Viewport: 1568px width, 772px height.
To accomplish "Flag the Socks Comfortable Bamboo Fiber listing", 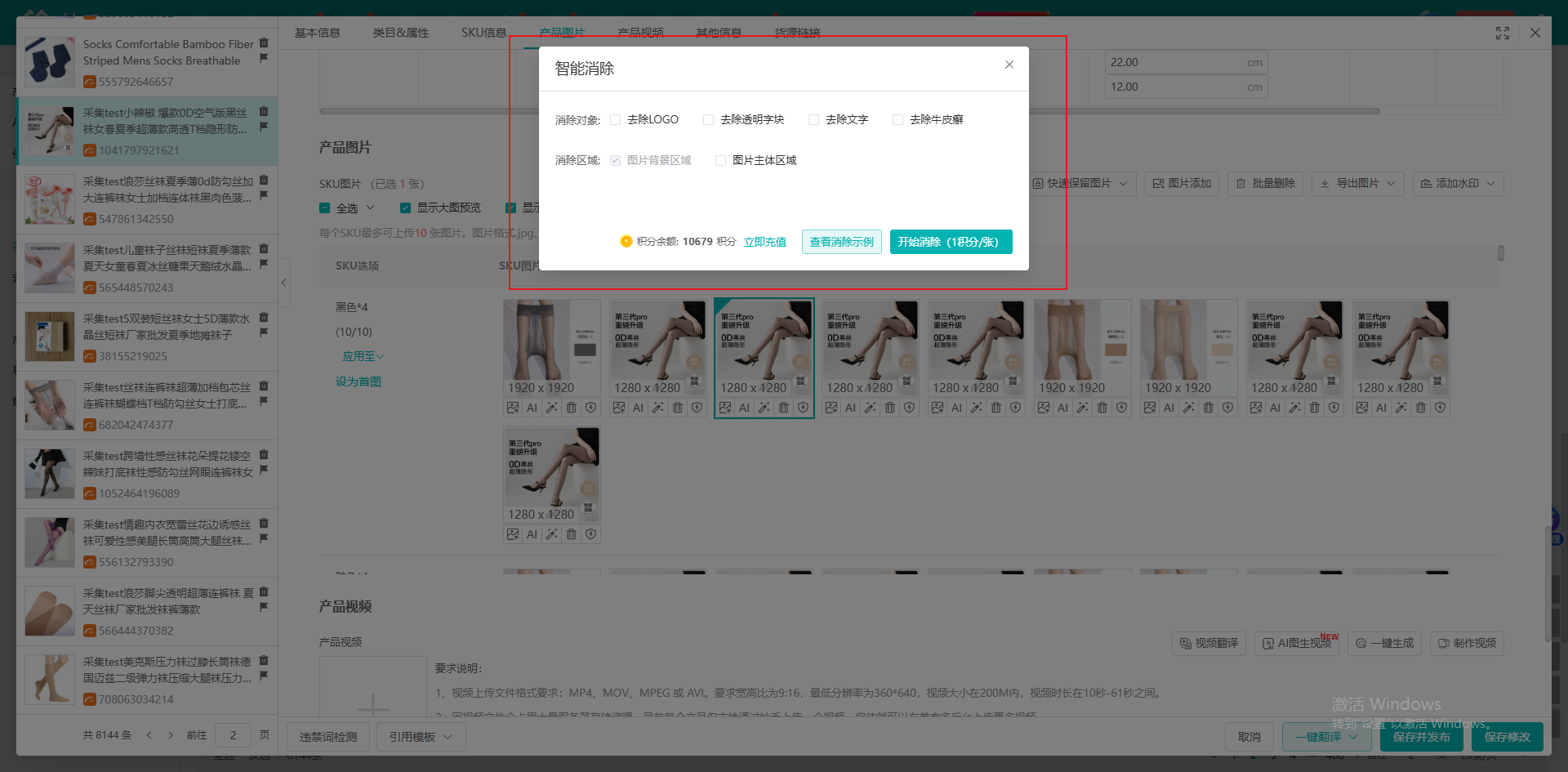I will [264, 58].
